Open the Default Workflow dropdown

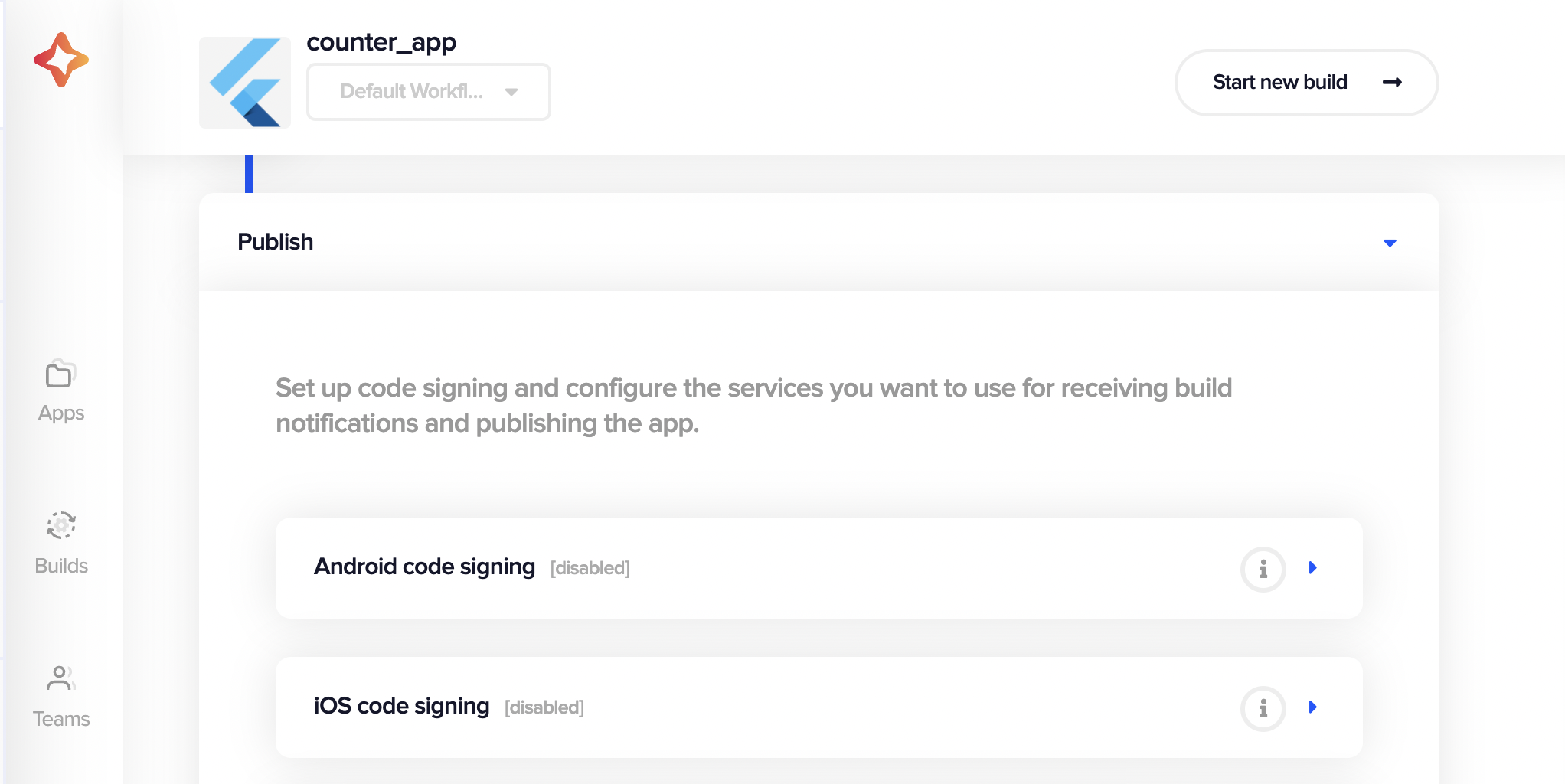pos(429,92)
